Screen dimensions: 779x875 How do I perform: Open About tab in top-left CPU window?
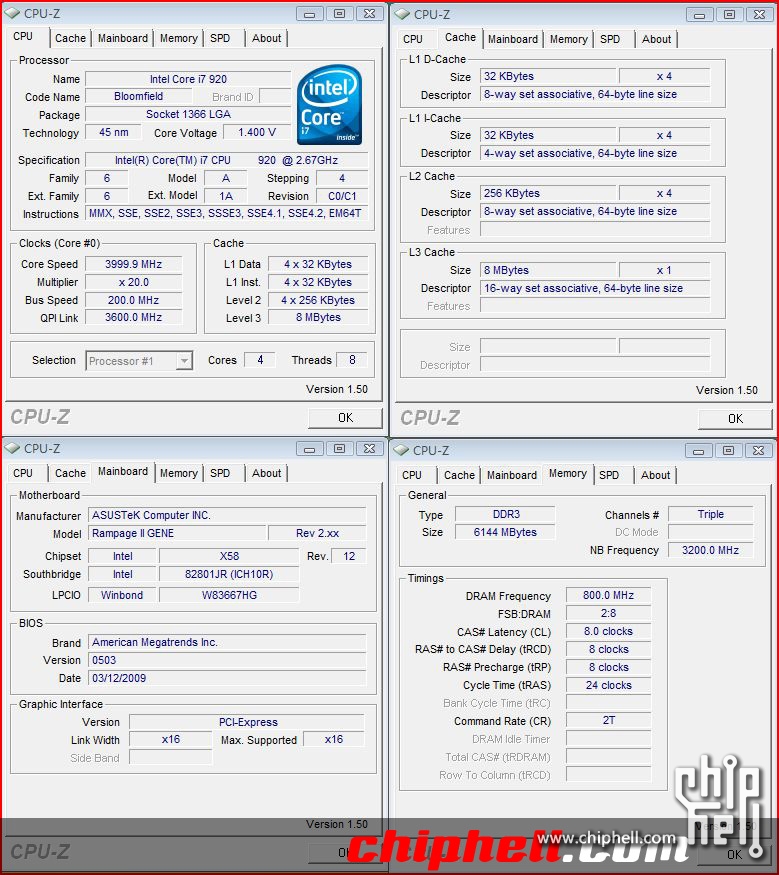click(266, 38)
